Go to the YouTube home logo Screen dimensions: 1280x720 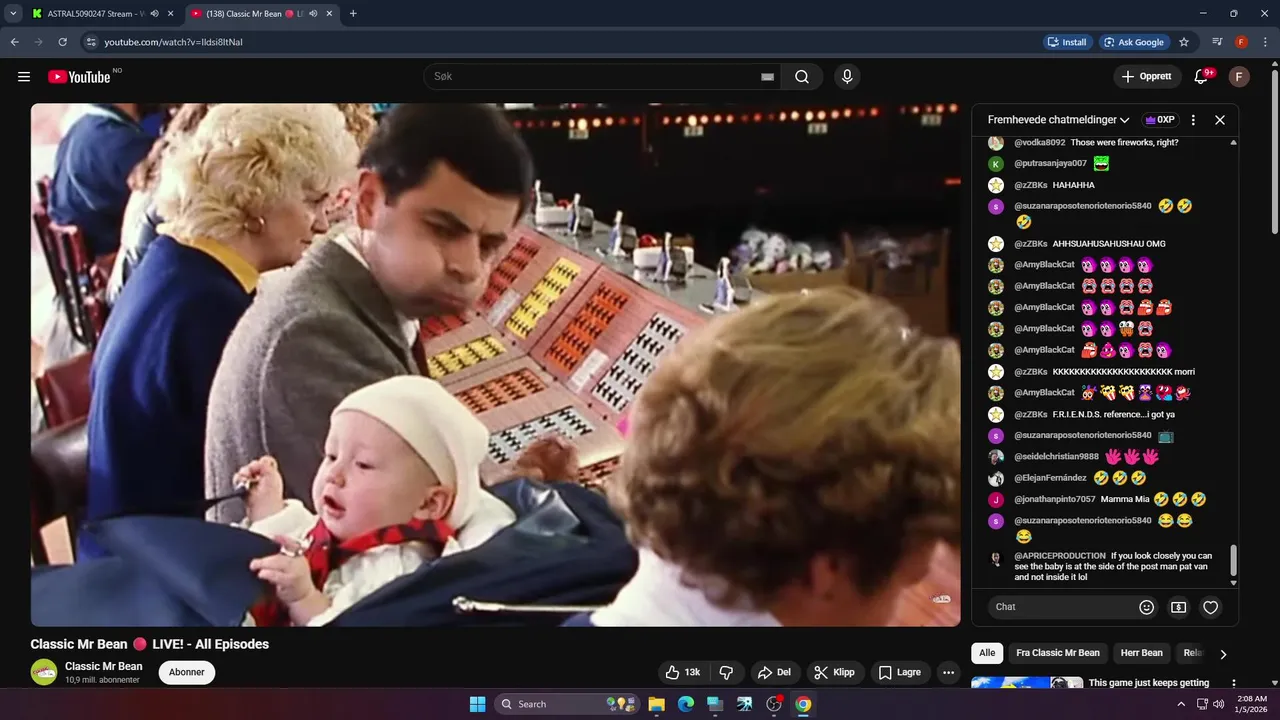pyautogui.click(x=79, y=77)
